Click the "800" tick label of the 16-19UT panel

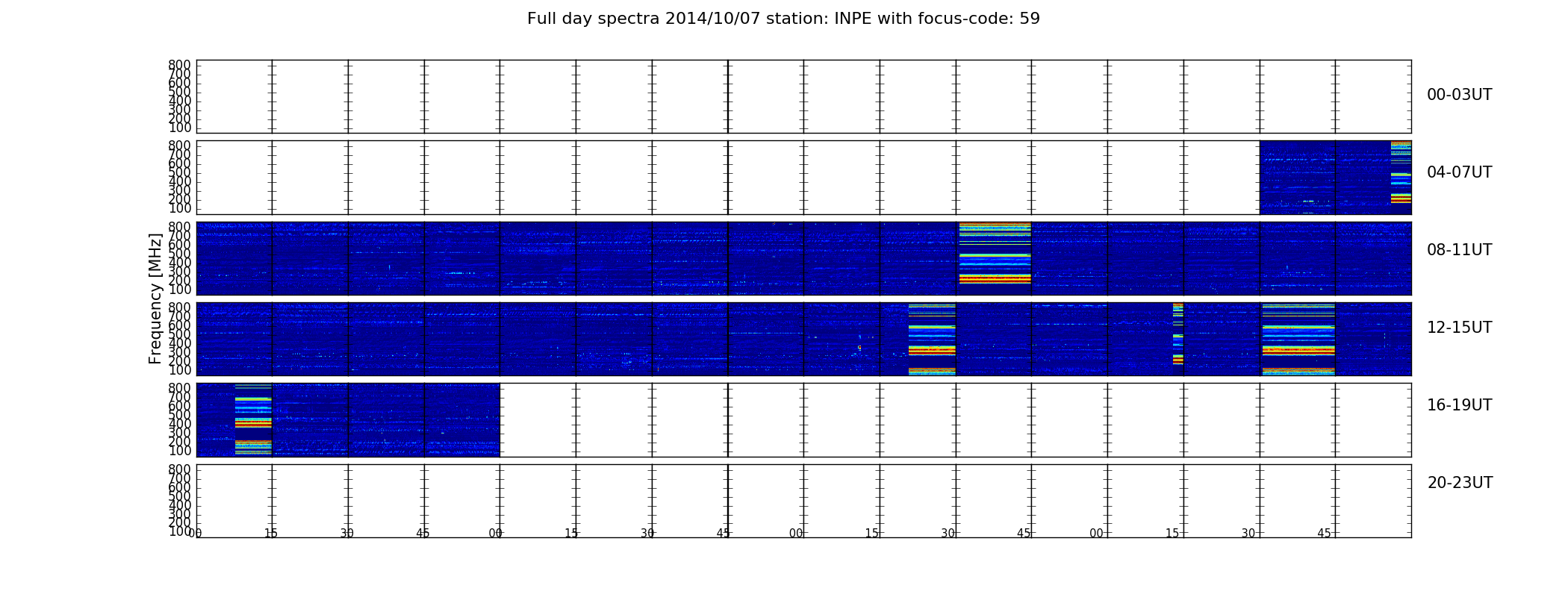(179, 389)
